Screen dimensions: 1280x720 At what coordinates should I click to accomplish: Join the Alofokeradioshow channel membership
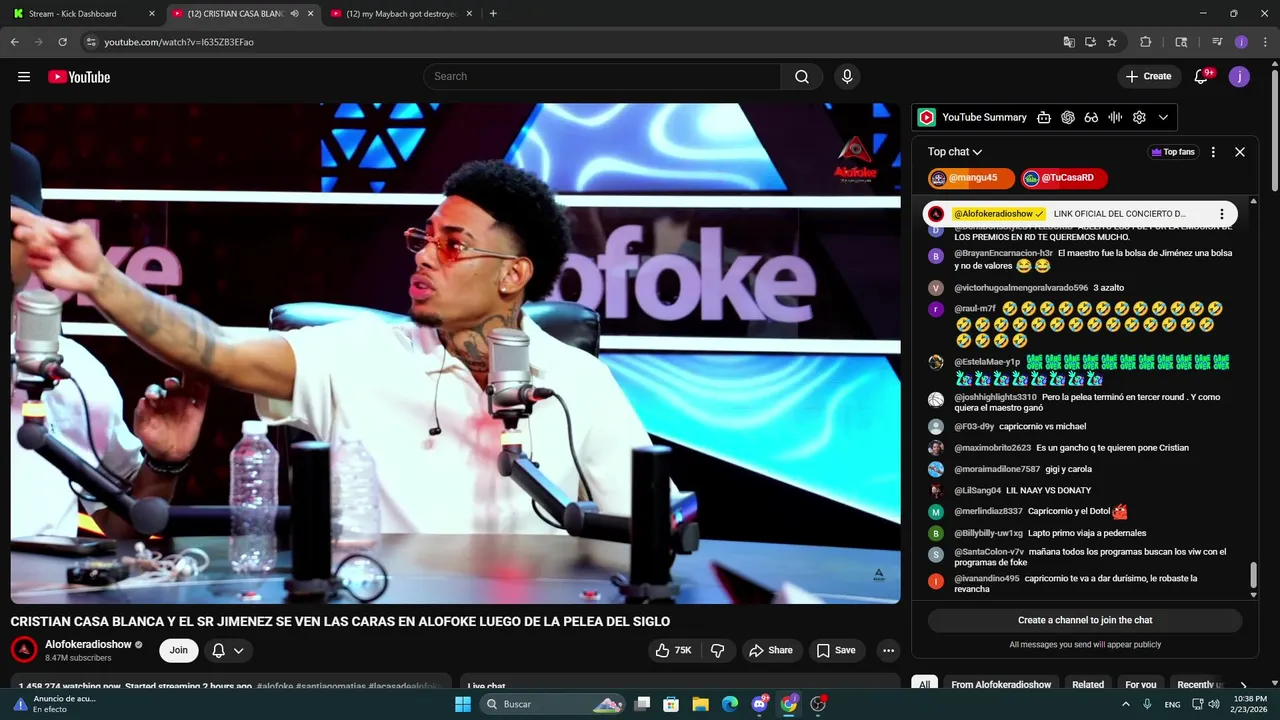click(x=178, y=650)
